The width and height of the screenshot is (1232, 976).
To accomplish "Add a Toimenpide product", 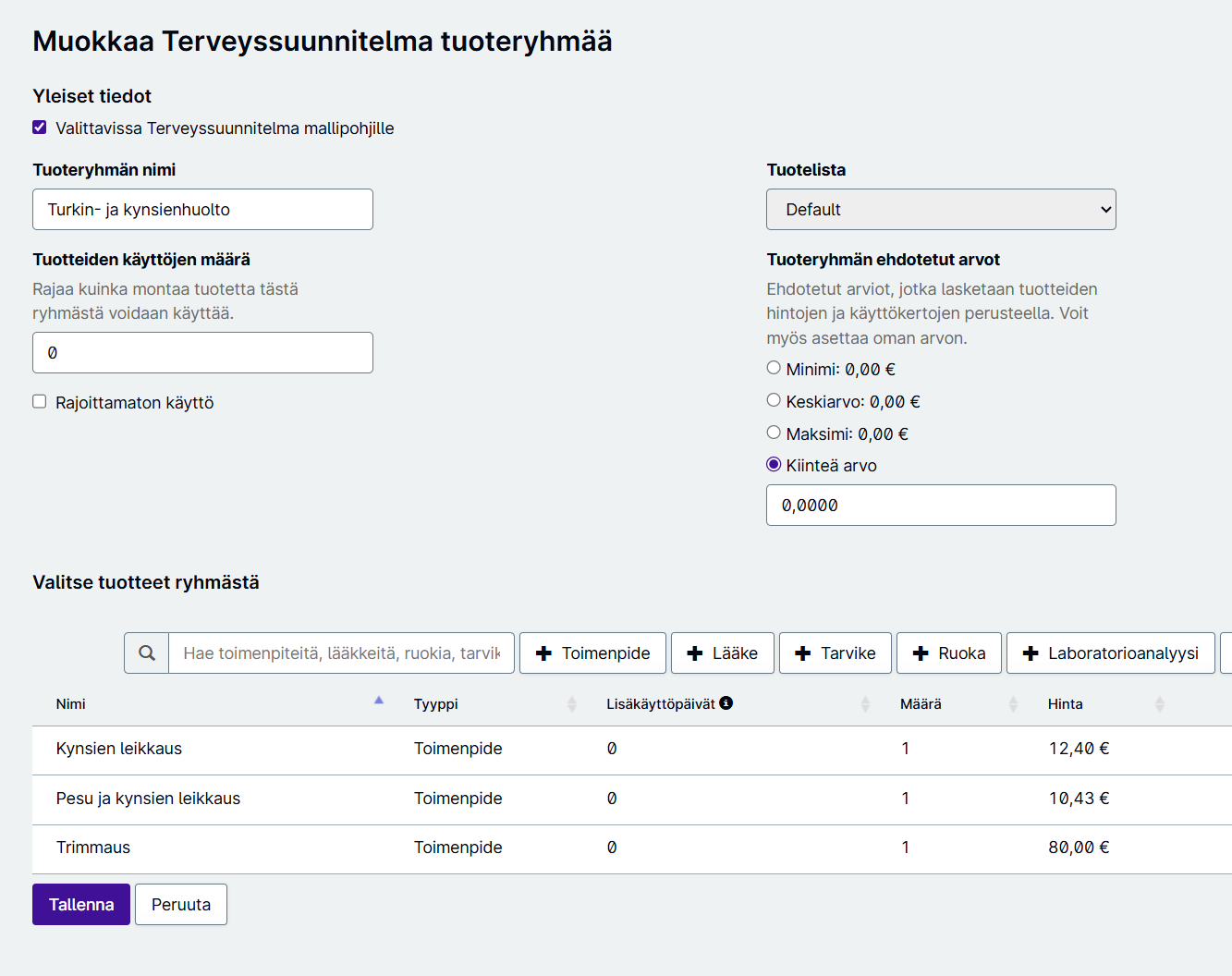I will [592, 653].
